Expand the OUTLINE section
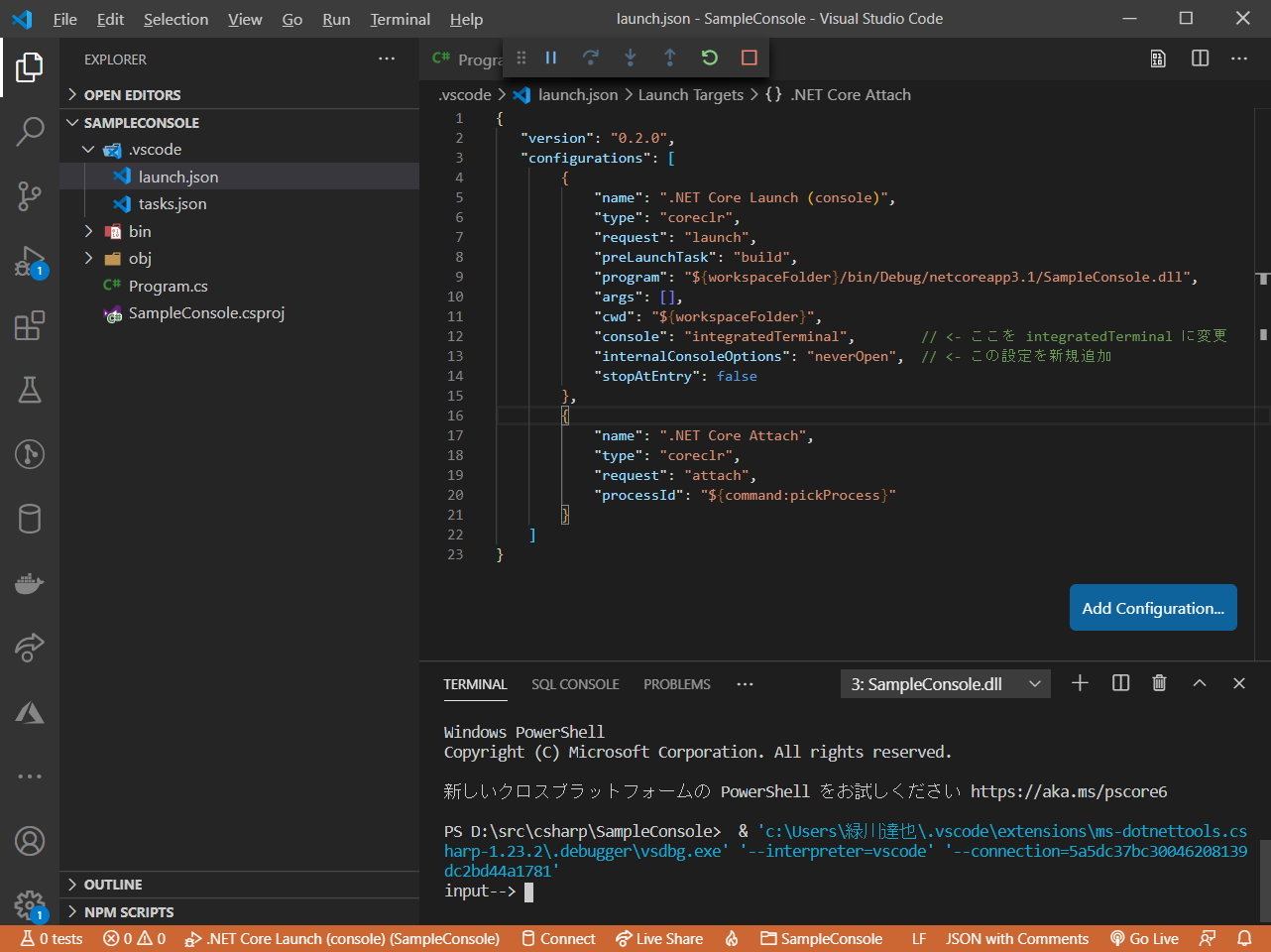Screen dimensions: 1271x952 click(x=239, y=885)
